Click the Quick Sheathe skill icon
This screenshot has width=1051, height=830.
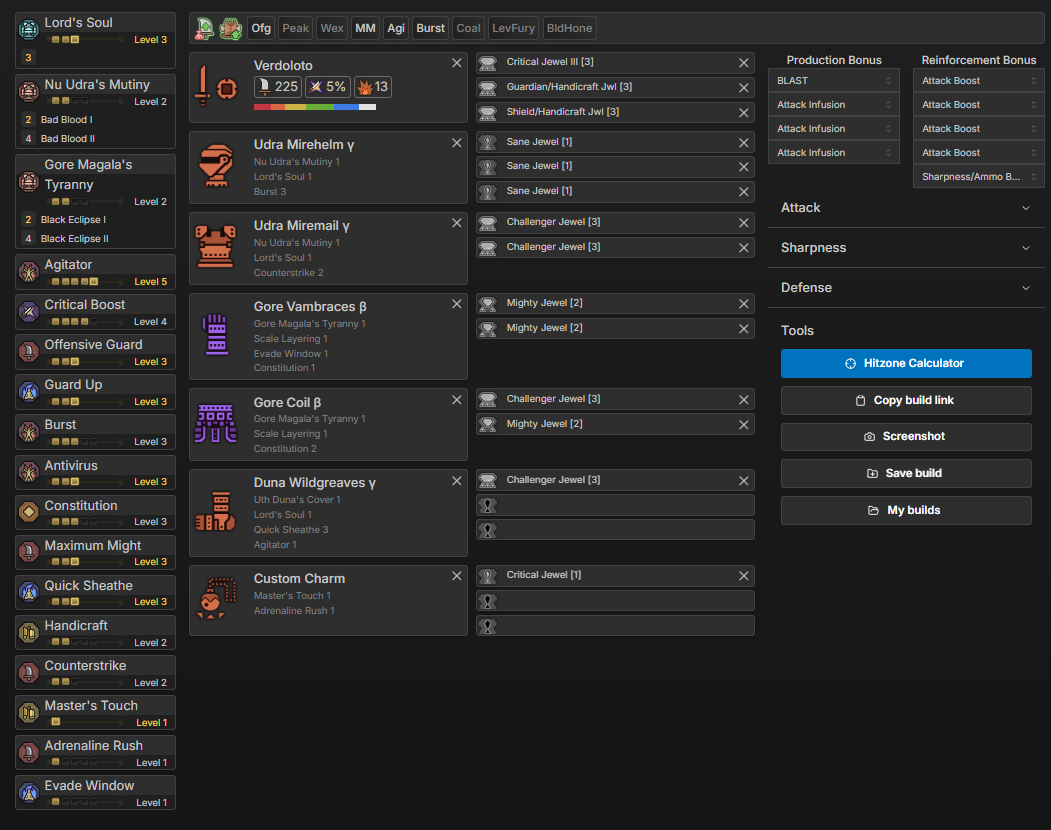28,592
